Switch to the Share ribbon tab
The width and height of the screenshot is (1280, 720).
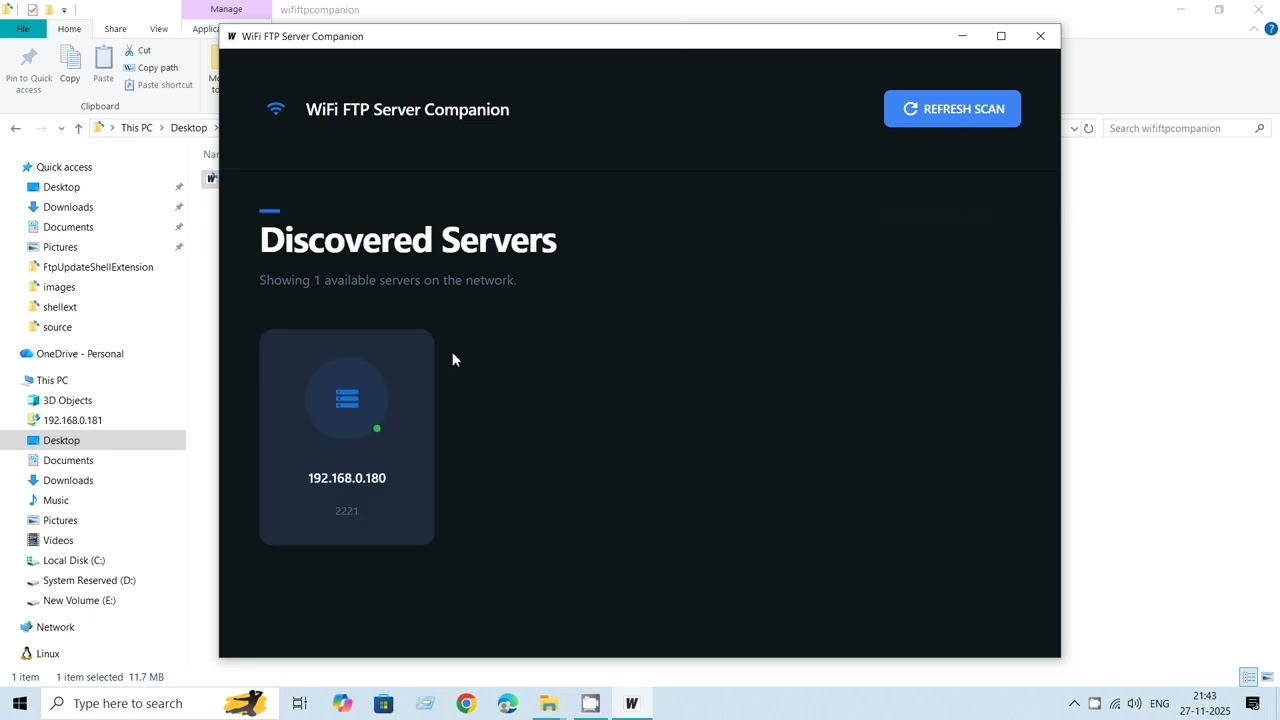[x=115, y=29]
